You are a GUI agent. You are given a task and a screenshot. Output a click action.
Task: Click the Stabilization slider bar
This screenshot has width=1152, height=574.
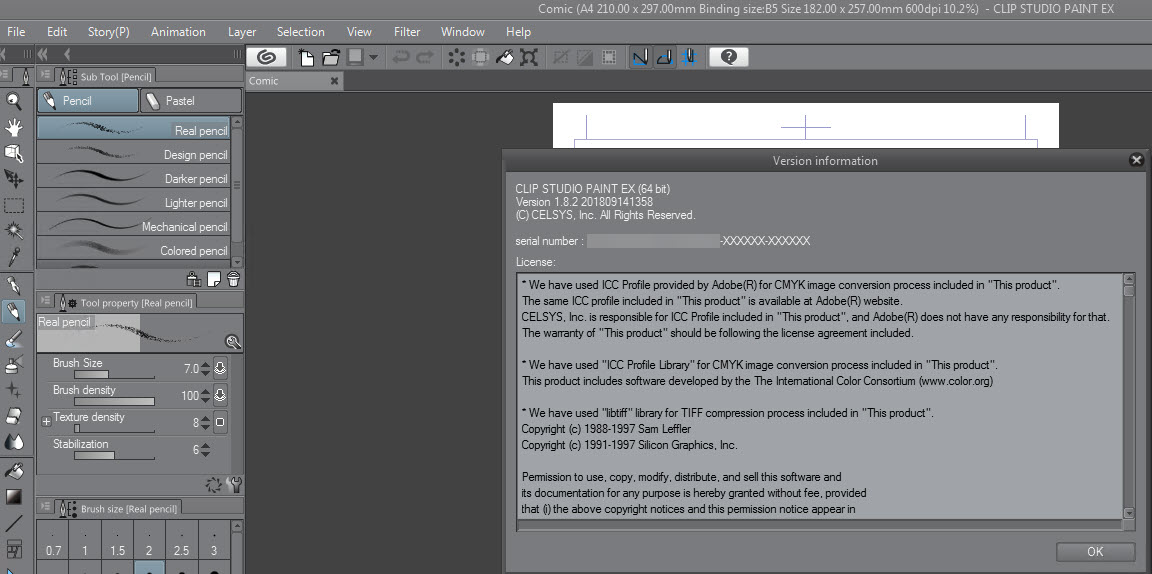(115, 456)
